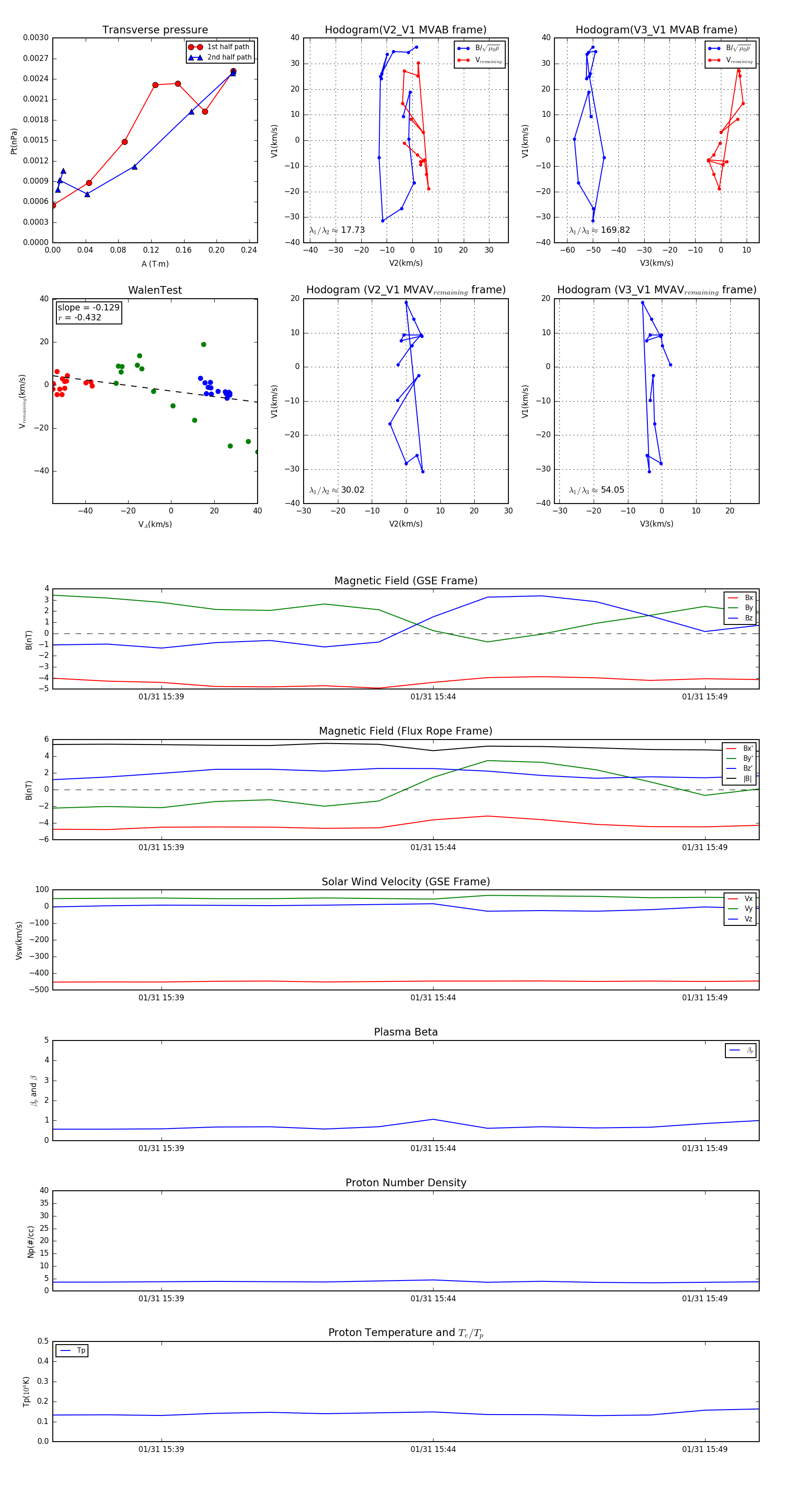The width and height of the screenshot is (812, 1489).
Task: Click the 'A (T·m)' x-axis label
Action: coord(155,264)
